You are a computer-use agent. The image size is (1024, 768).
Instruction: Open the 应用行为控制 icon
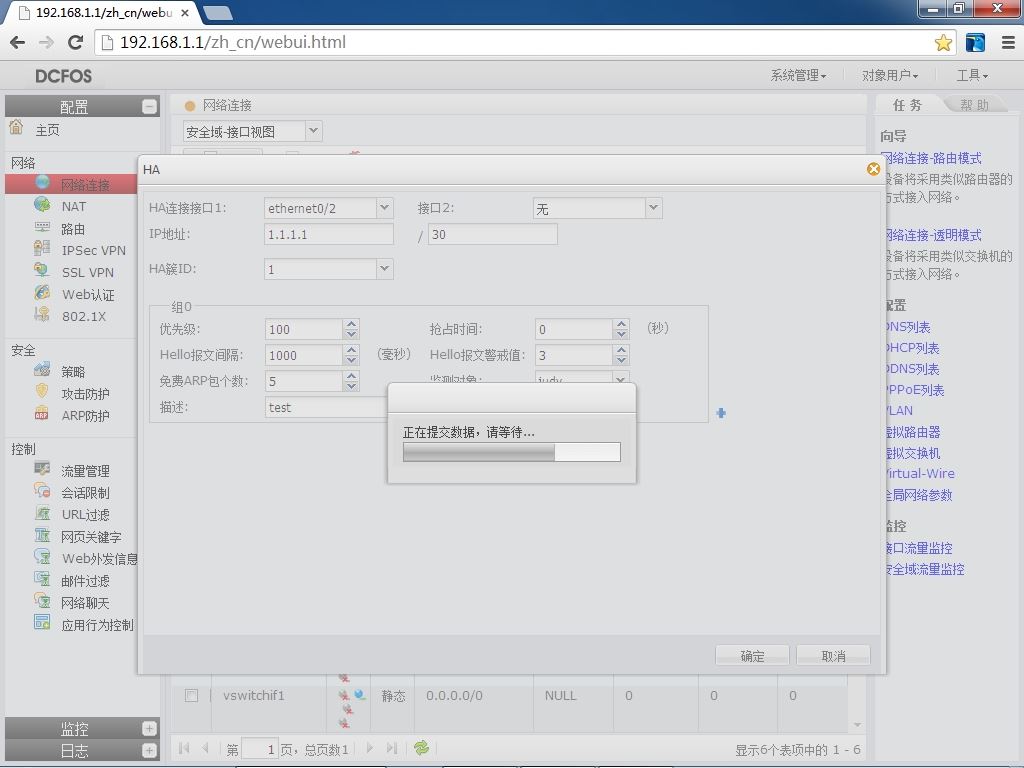[42, 622]
